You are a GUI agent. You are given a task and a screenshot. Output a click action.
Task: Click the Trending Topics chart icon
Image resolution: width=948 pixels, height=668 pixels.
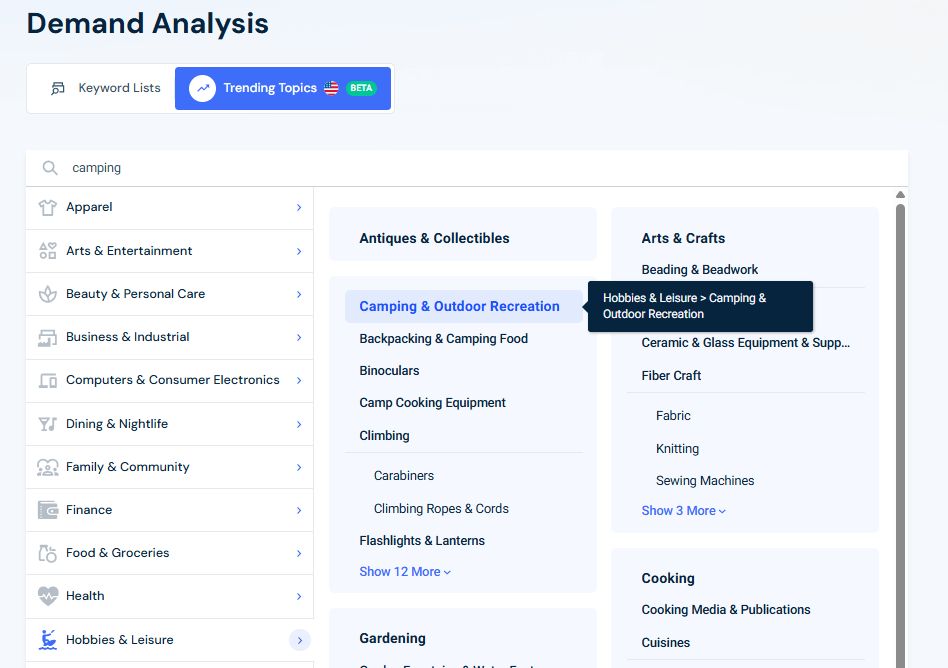203,88
